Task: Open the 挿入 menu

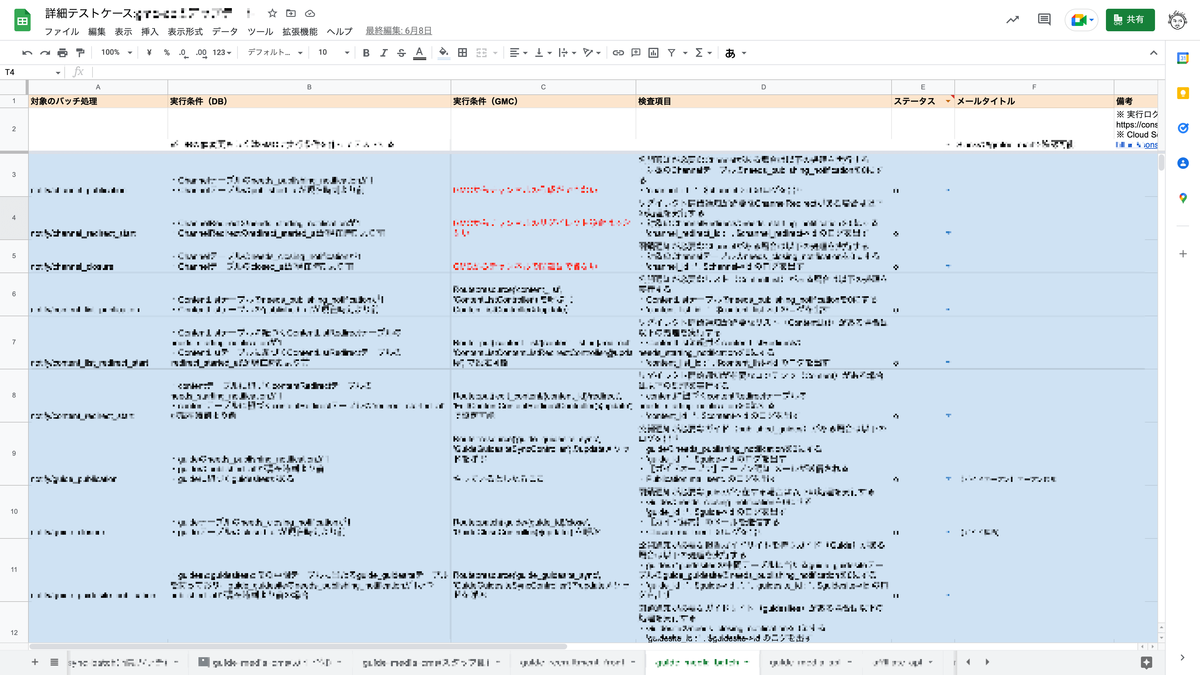Action: click(150, 32)
